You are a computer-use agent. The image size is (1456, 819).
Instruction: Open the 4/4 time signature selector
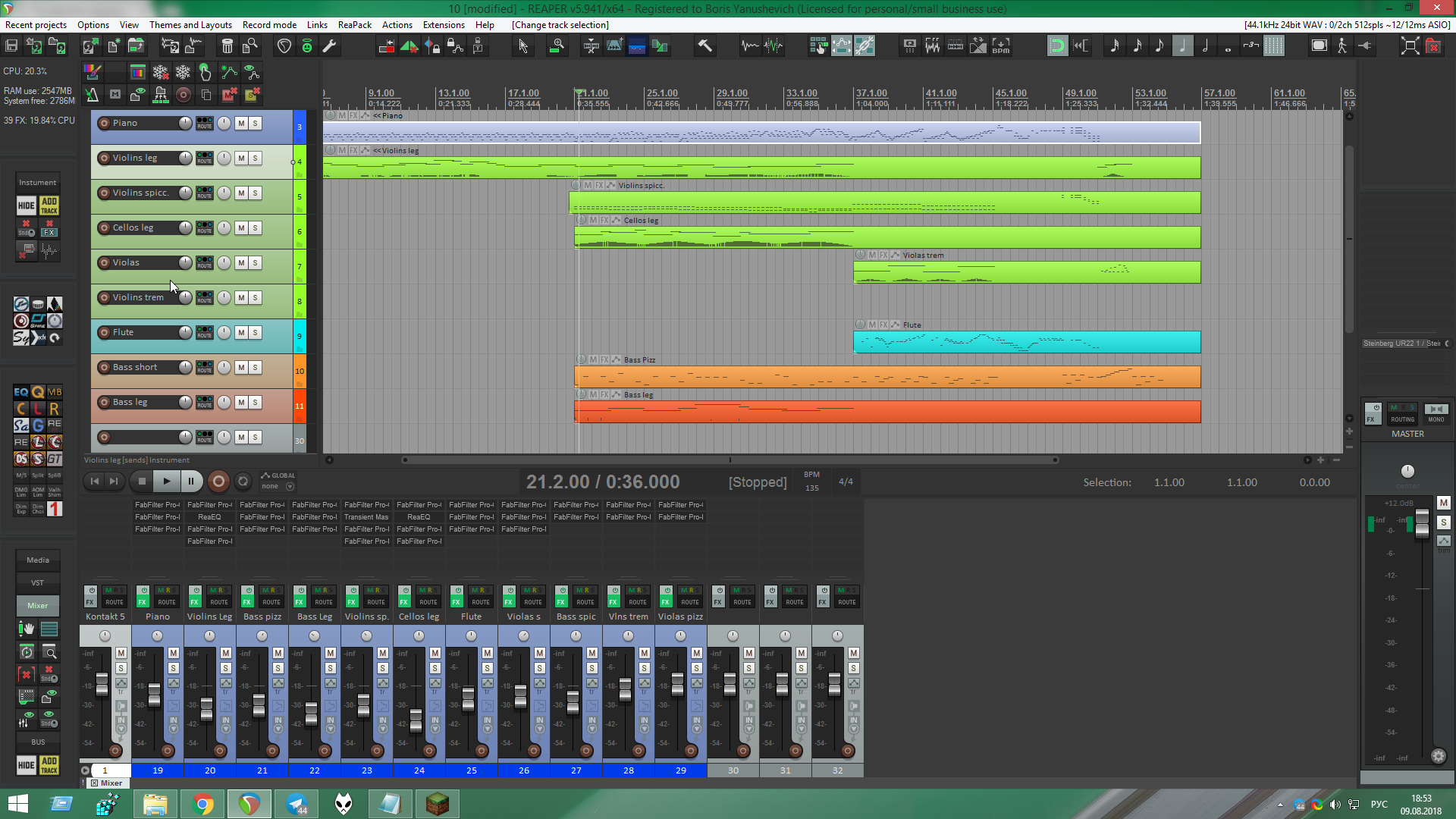point(846,482)
